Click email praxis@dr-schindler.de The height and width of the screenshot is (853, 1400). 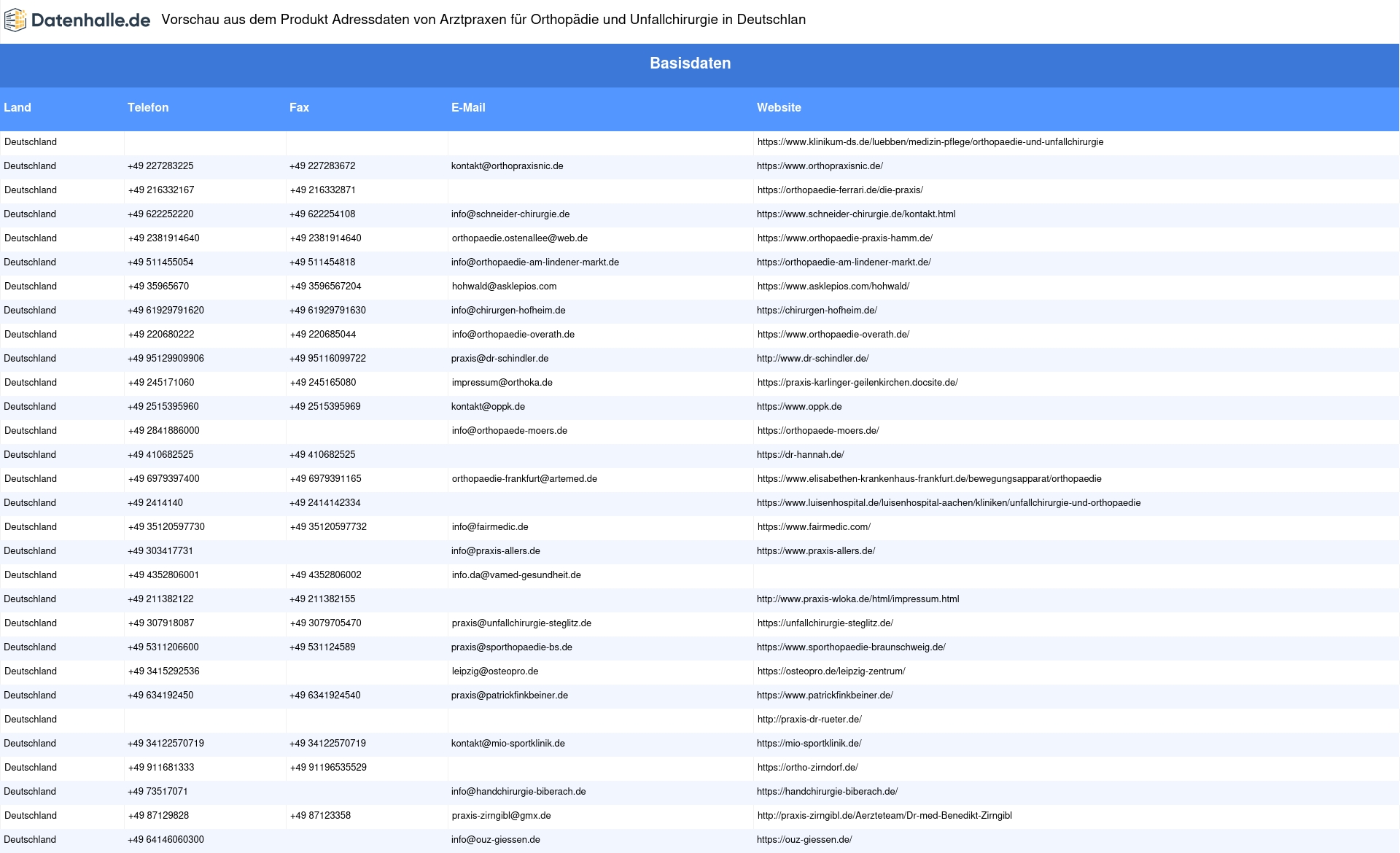500,359
